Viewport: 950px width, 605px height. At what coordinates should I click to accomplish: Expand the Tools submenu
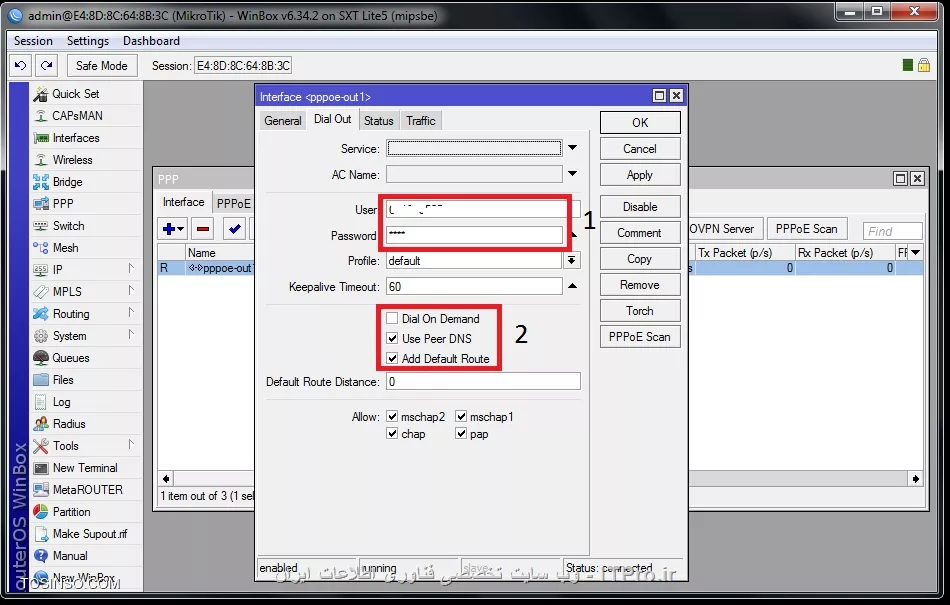[131, 445]
